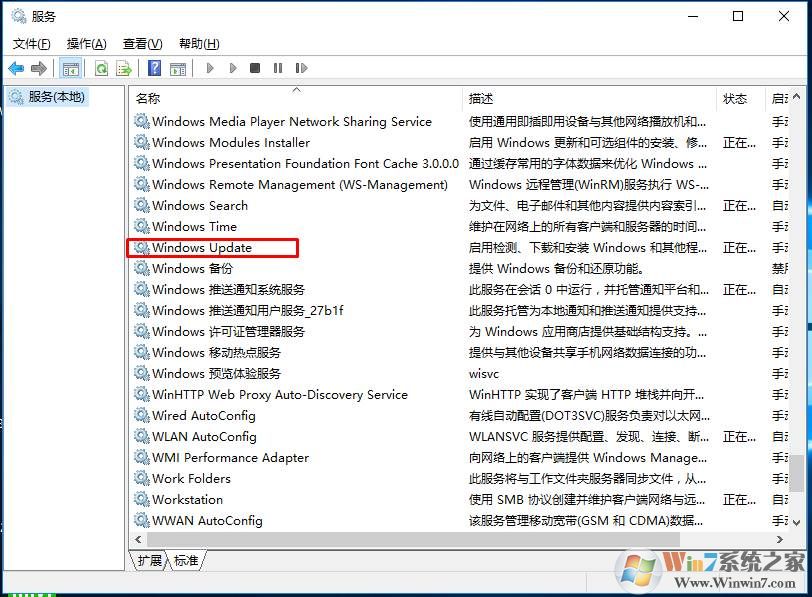Open the 帮助(H) menu
This screenshot has height=597, width=812.
(199, 43)
